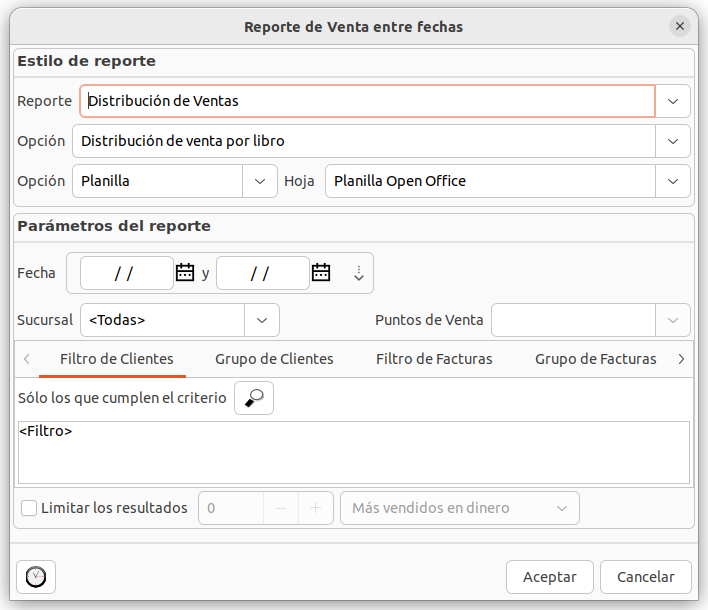This screenshot has width=708, height=610.
Task: Click the magnifier search criteria button
Action: point(254,398)
